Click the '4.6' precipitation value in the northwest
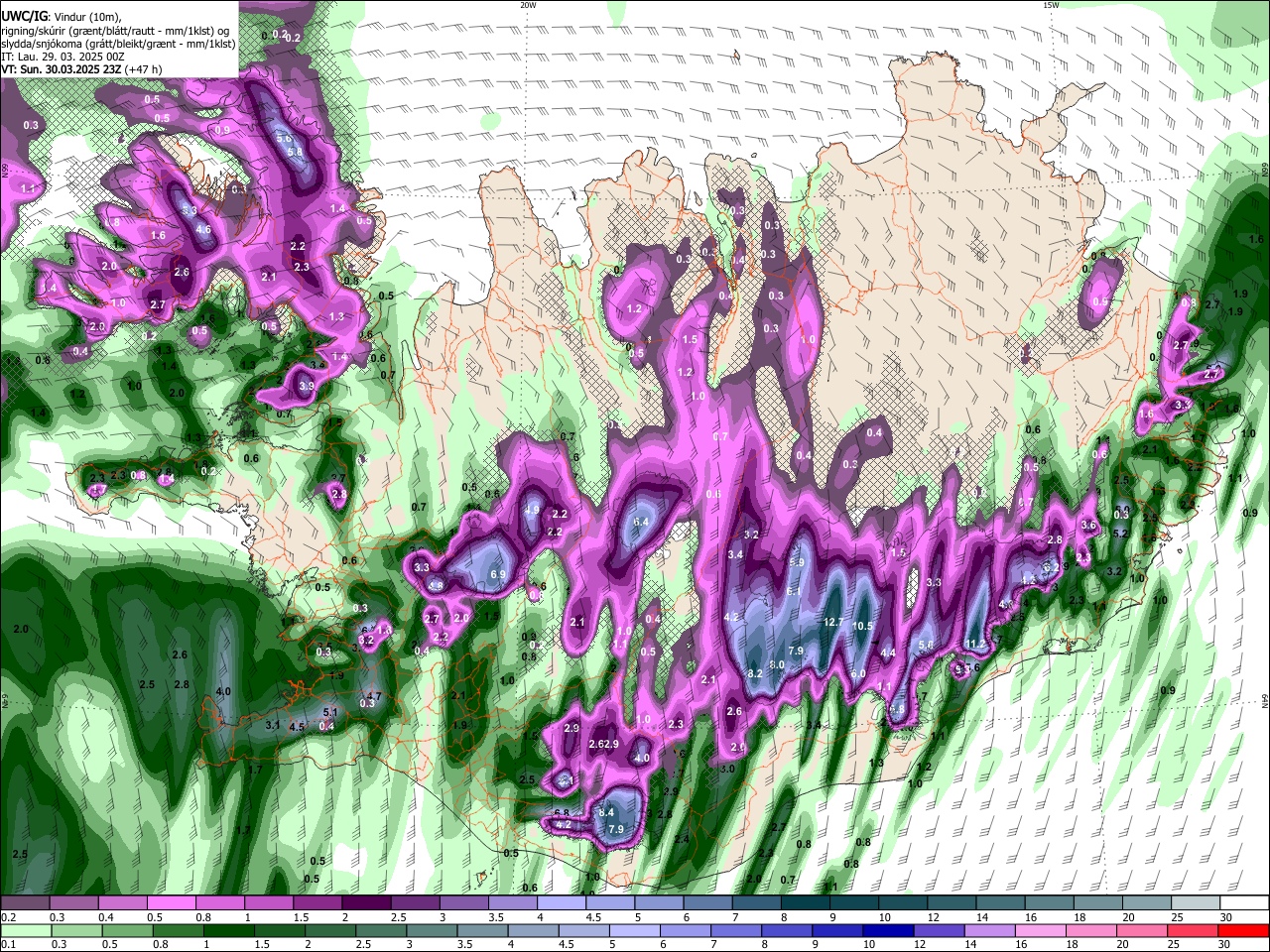This screenshot has width=1270, height=952. pyautogui.click(x=204, y=229)
